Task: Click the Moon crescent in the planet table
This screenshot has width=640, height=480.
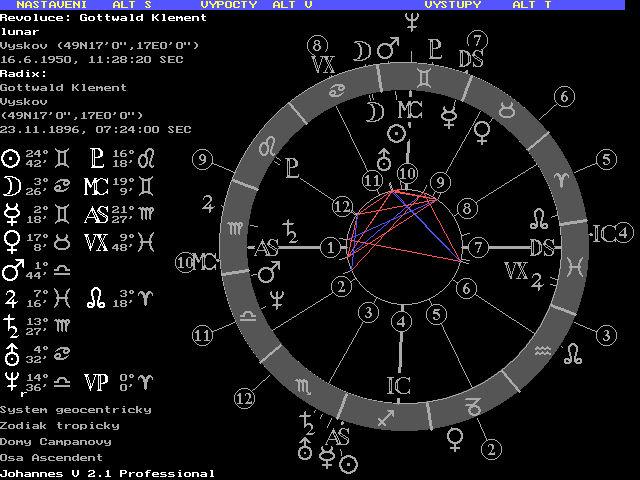Action: pos(11,184)
